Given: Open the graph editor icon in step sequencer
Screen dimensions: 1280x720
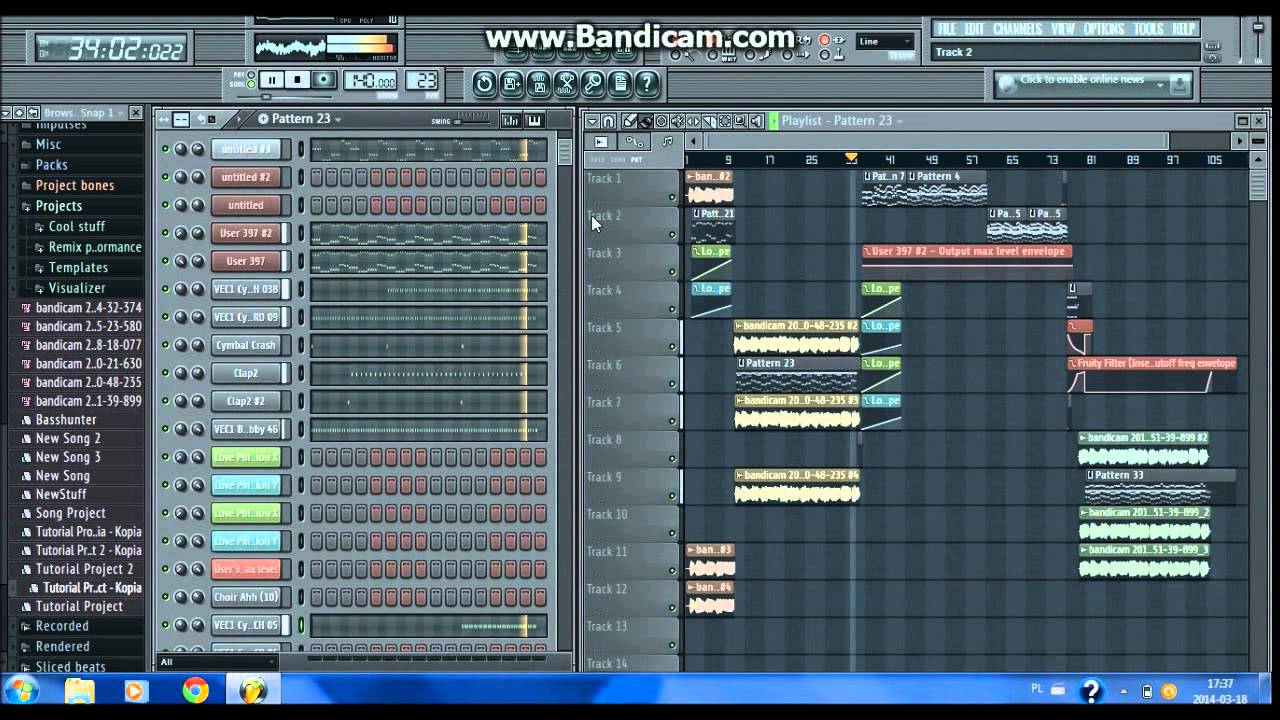Looking at the screenshot, I should tap(511, 120).
